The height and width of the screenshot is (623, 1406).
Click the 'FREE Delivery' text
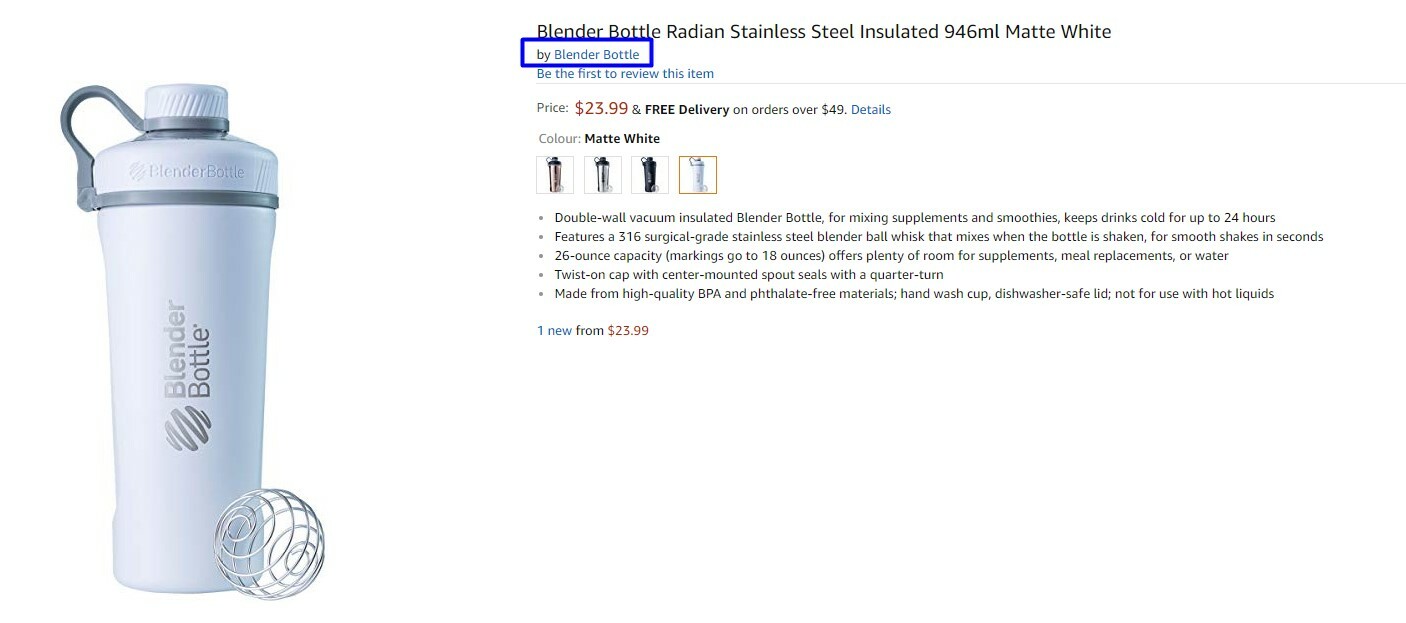(x=687, y=110)
